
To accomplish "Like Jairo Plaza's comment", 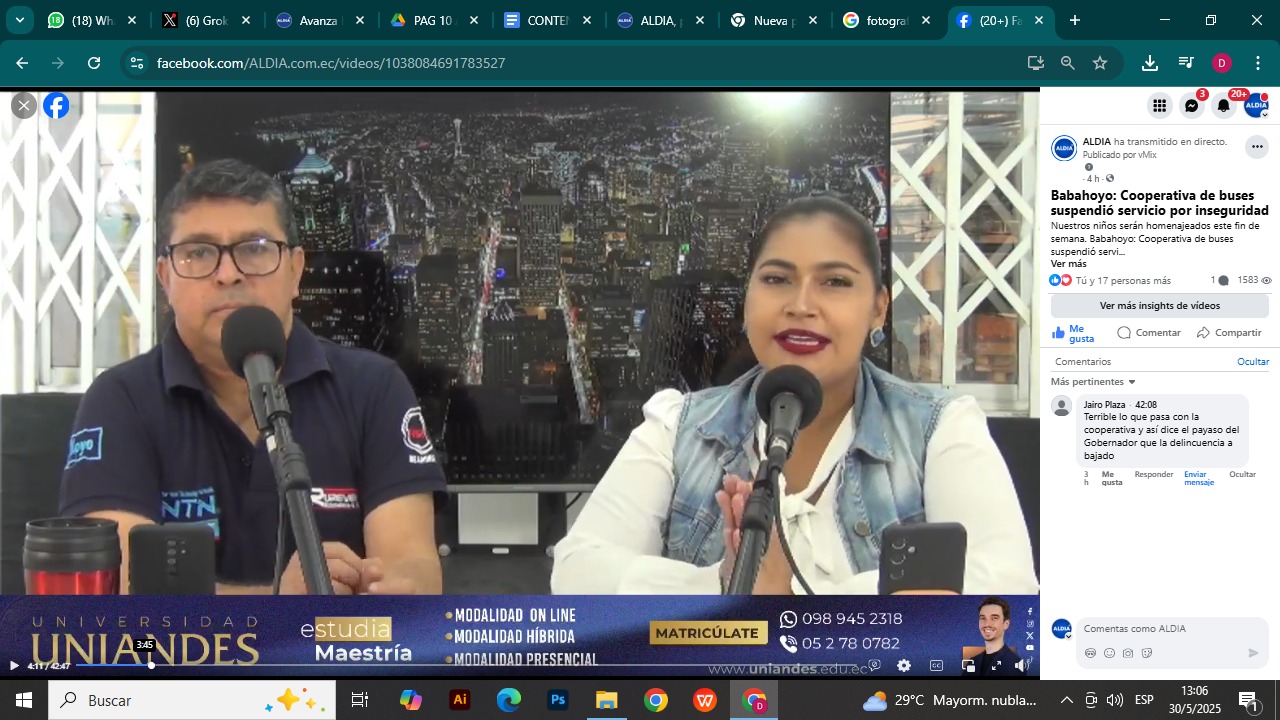I will [x=1112, y=478].
